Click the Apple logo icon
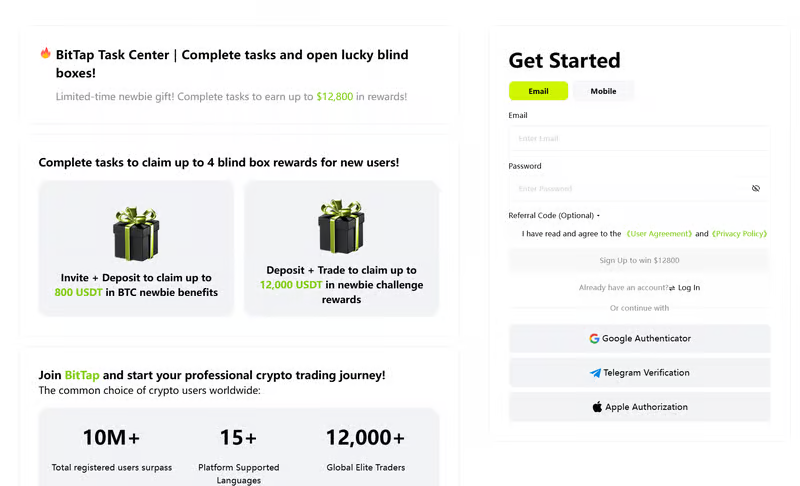Screen dimensions: 800x486 tap(597, 407)
